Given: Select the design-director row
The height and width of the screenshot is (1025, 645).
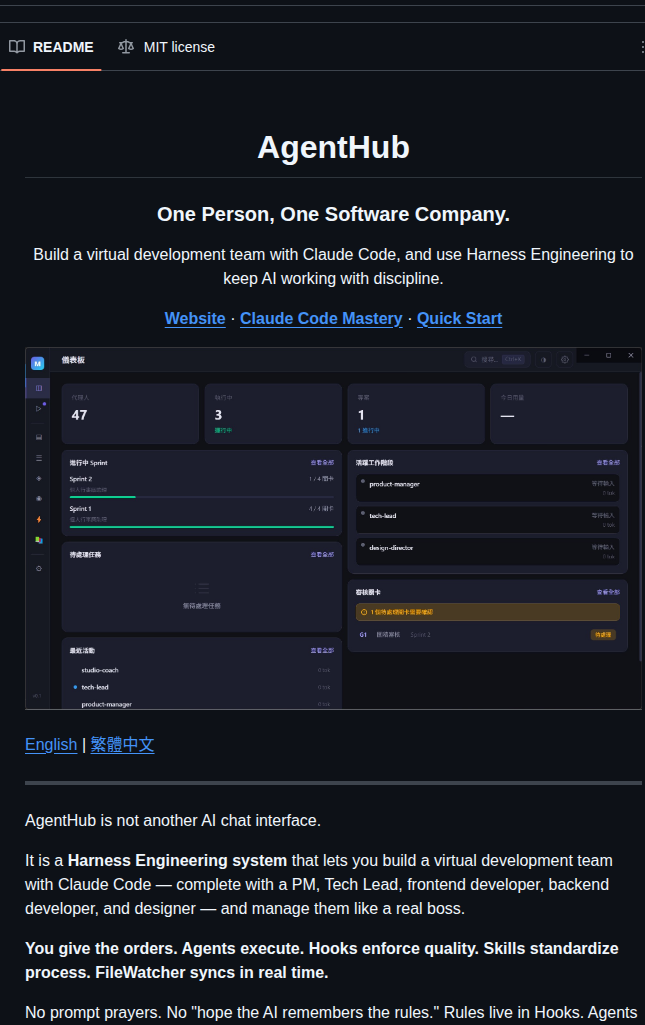Looking at the screenshot, I should 488,551.
